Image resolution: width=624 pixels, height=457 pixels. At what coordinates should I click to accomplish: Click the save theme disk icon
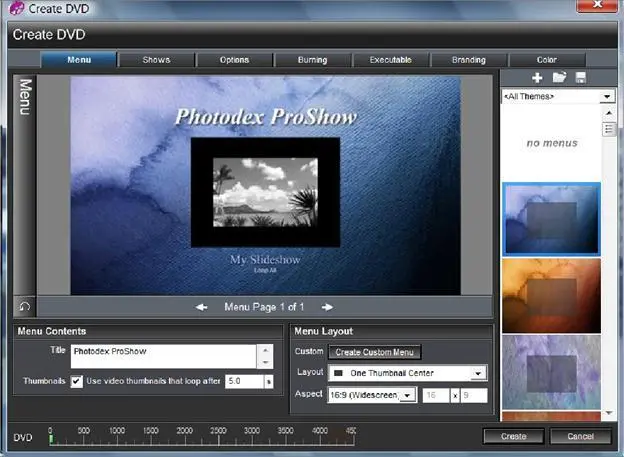581,77
